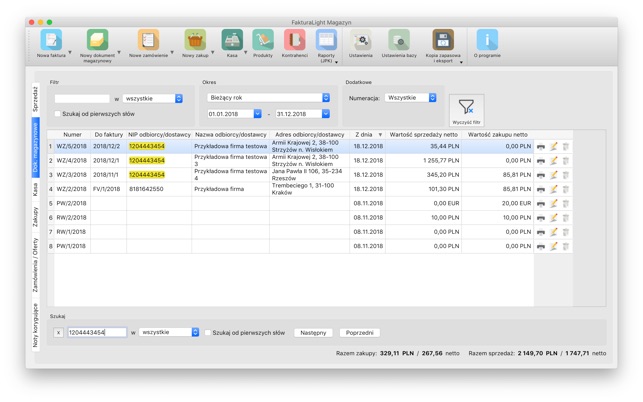Switch to the Zakupy side tab
The image size is (643, 402).
[35, 218]
